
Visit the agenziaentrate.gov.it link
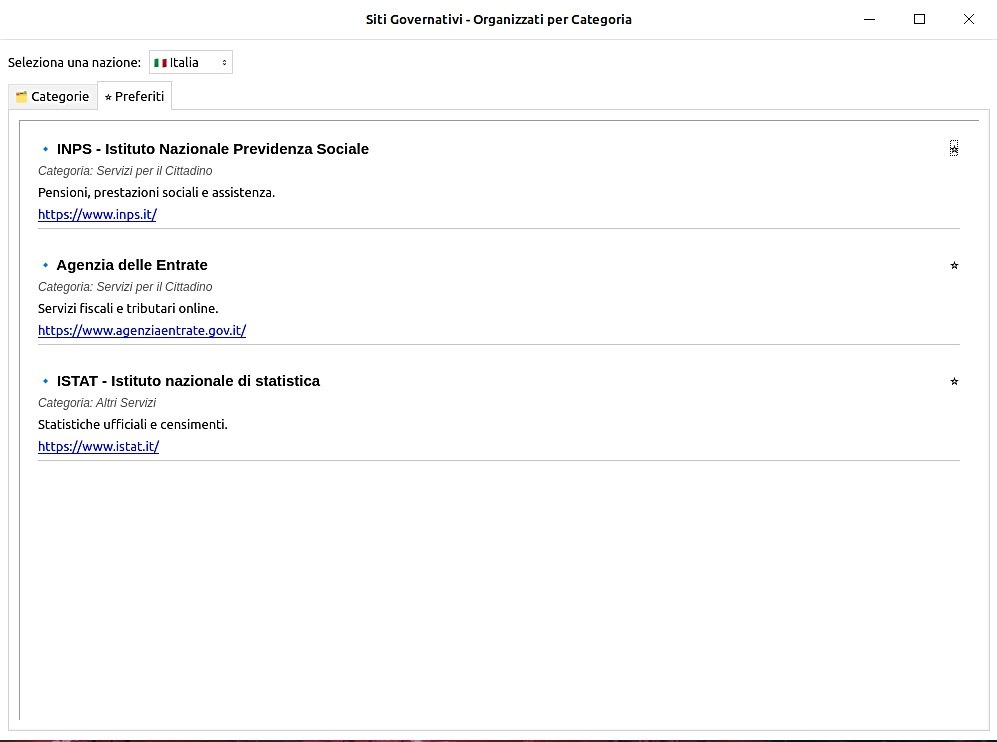pyautogui.click(x=142, y=331)
